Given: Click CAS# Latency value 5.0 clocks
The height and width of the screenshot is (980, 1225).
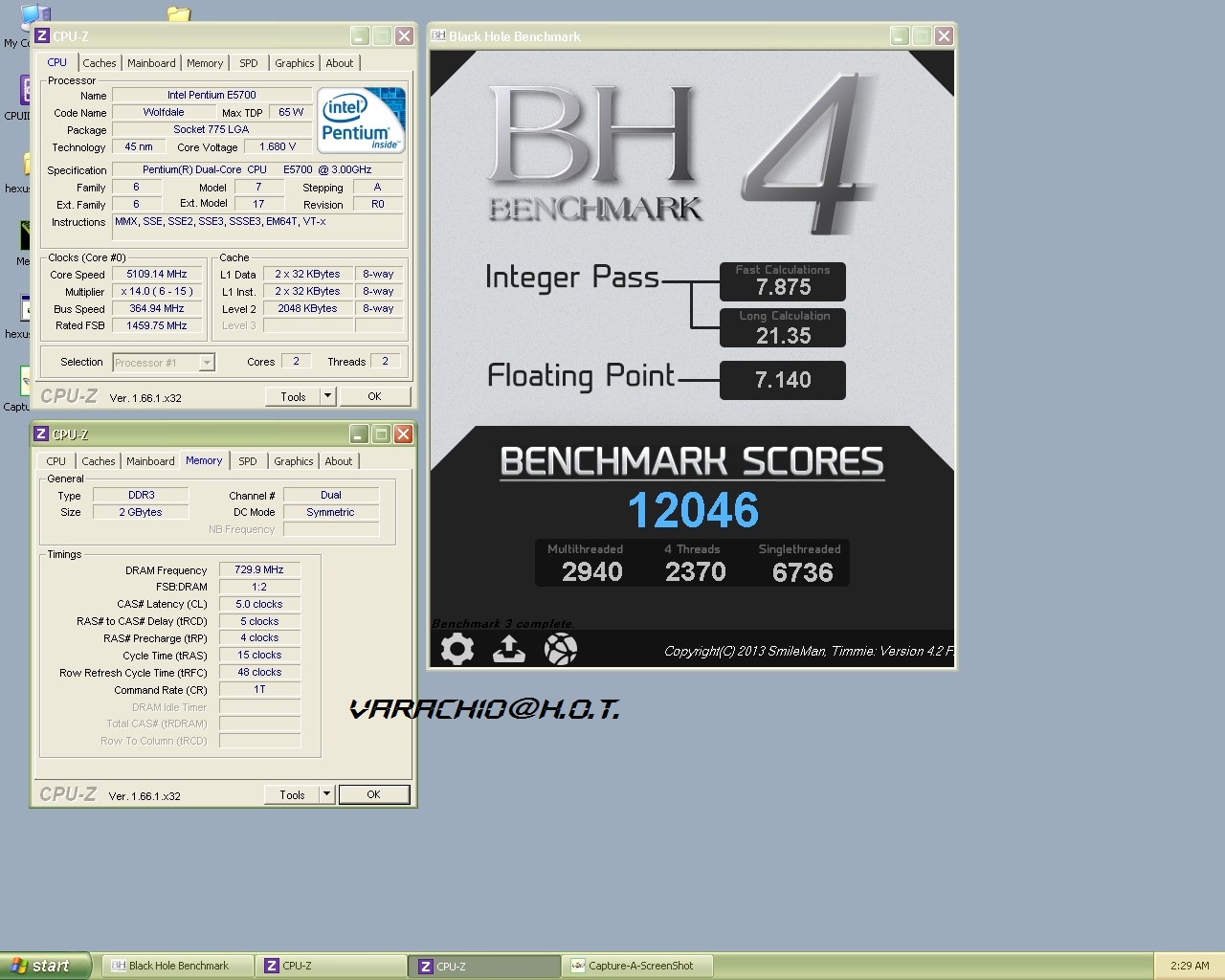Looking at the screenshot, I should point(259,604).
